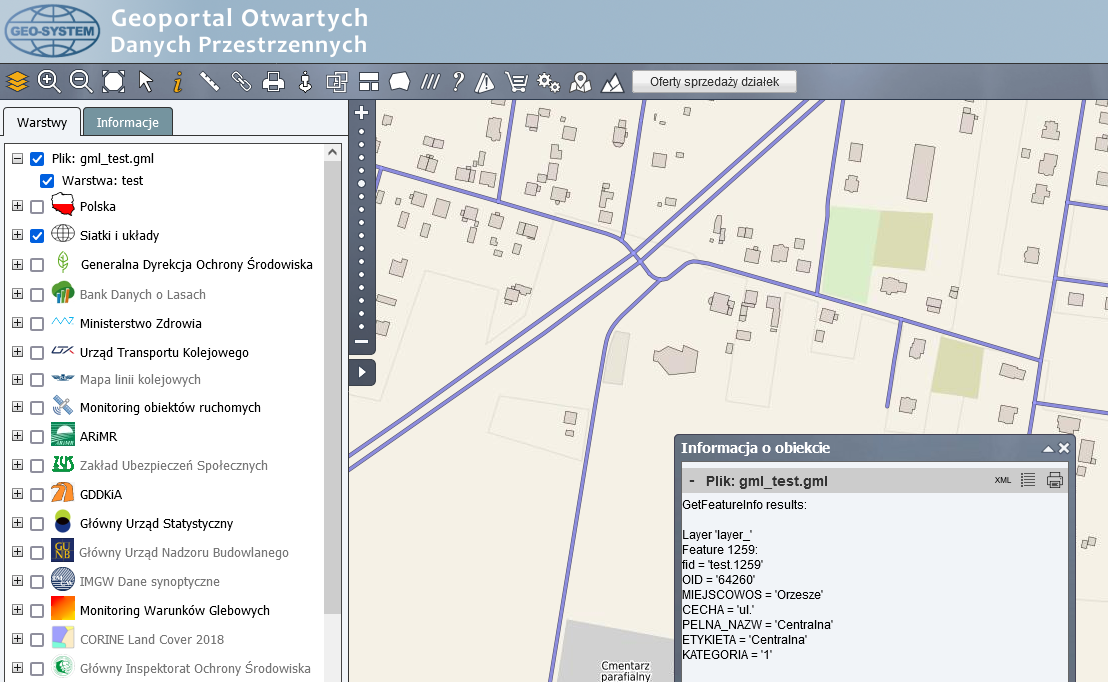Viewport: 1108px width, 682px height.
Task: Open settings with the gears icon
Action: 549,83
